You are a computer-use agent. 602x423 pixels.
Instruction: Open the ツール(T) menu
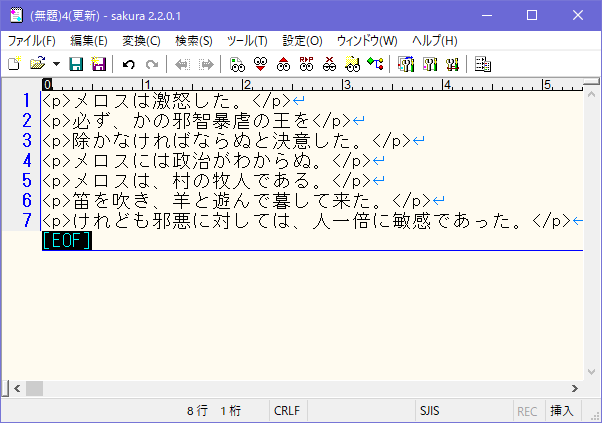[x=247, y=41]
